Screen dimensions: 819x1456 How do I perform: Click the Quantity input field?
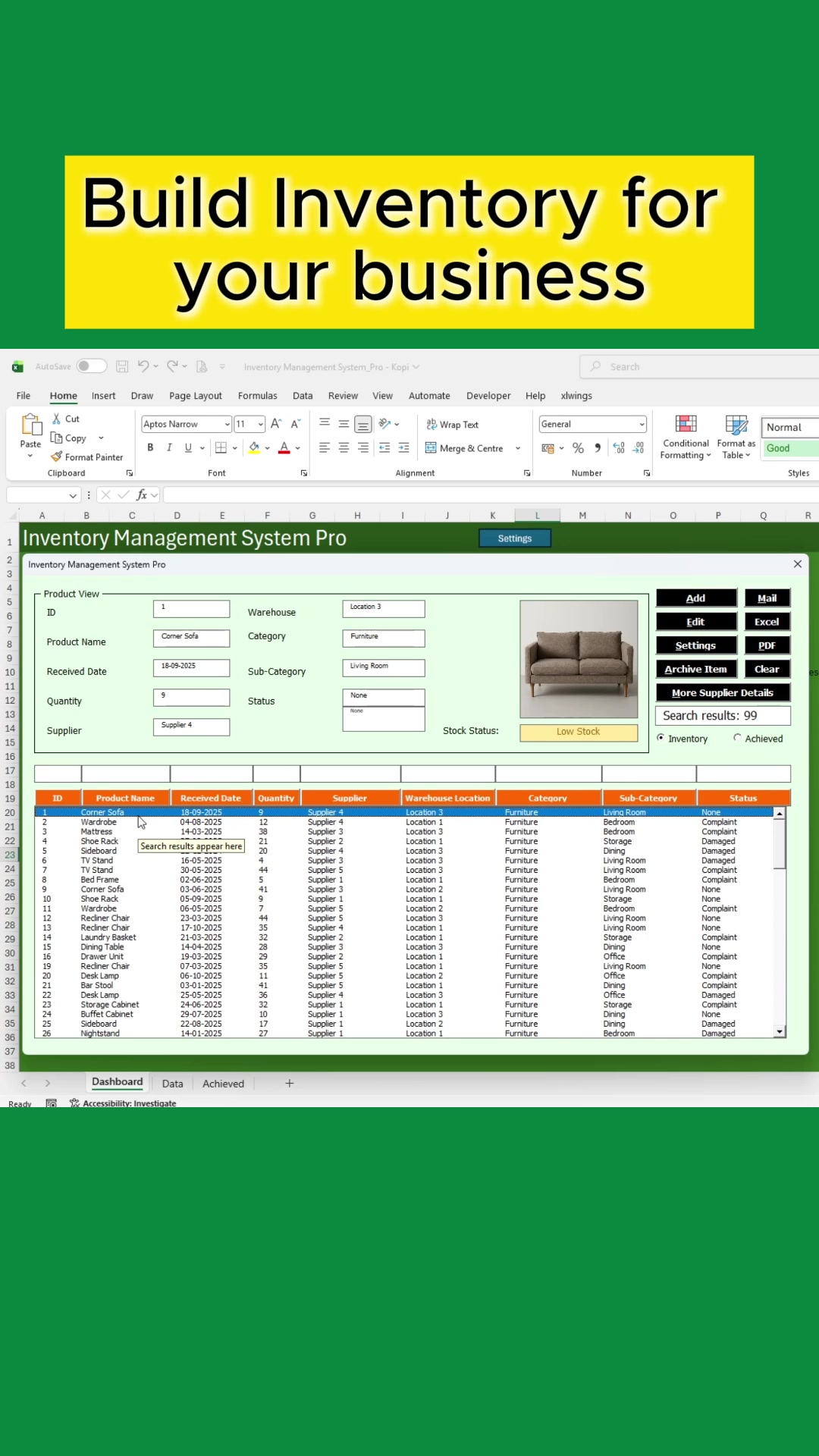(191, 698)
